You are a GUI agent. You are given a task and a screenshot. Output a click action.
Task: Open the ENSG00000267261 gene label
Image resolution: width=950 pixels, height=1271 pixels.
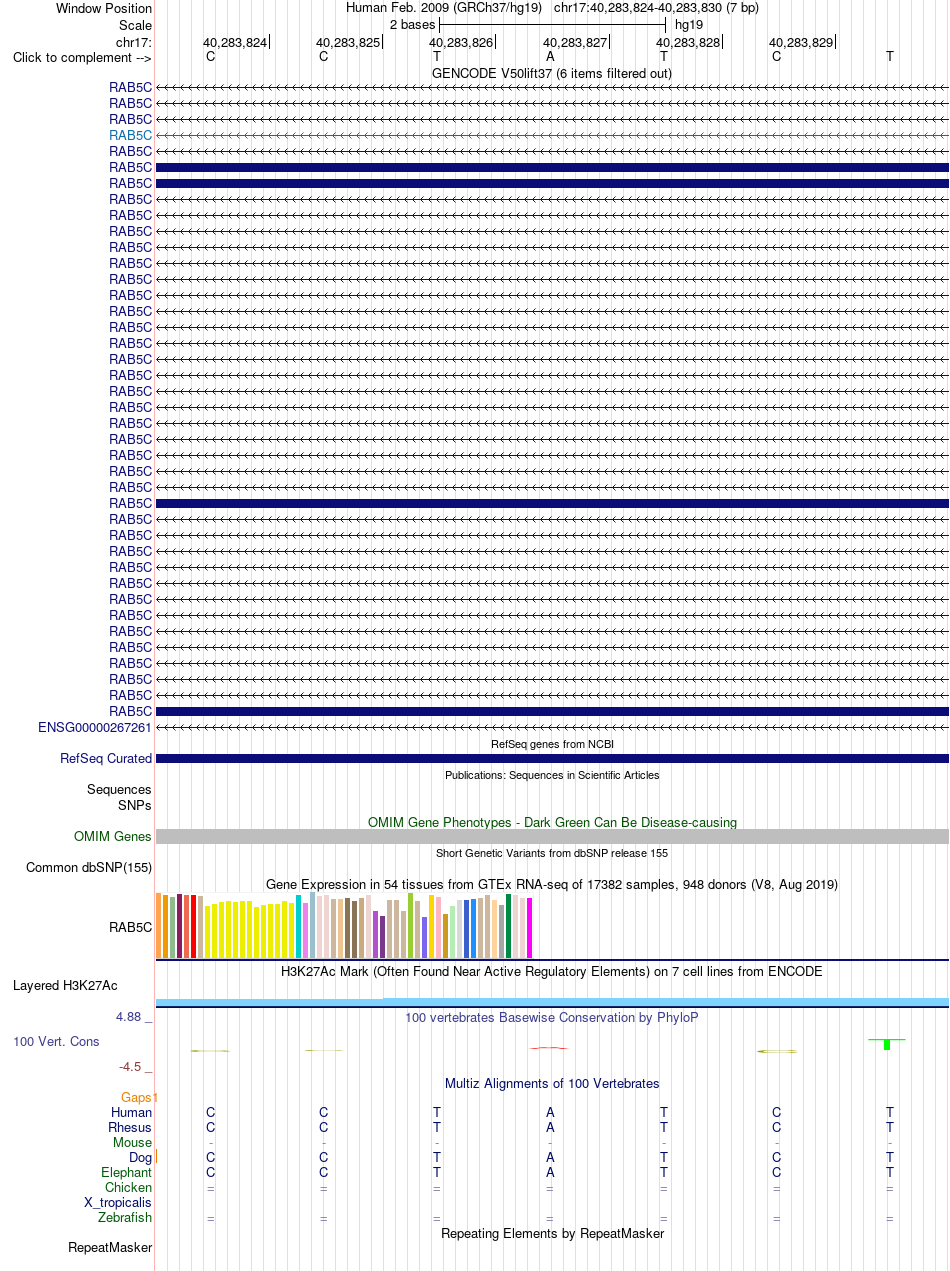pyautogui.click(x=95, y=727)
